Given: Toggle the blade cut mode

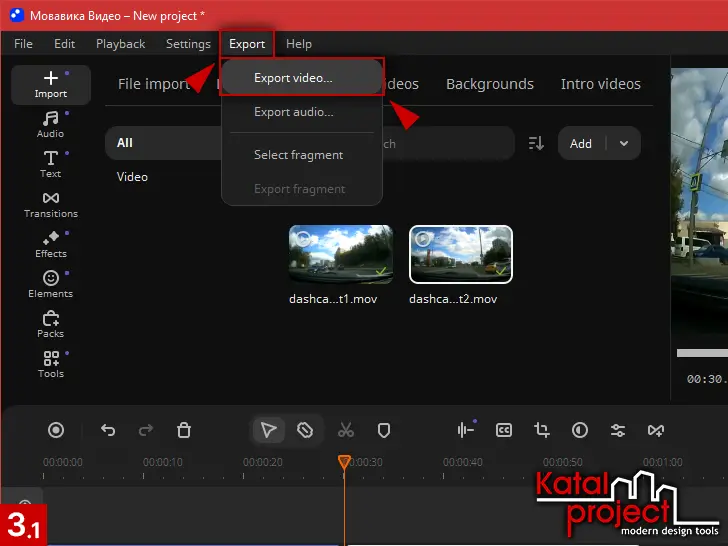Looking at the screenshot, I should pyautogui.click(x=306, y=430).
